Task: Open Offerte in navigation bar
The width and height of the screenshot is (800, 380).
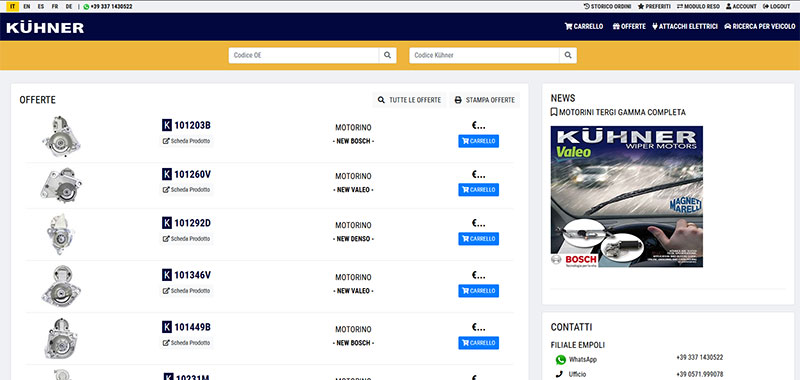Action: (x=629, y=27)
